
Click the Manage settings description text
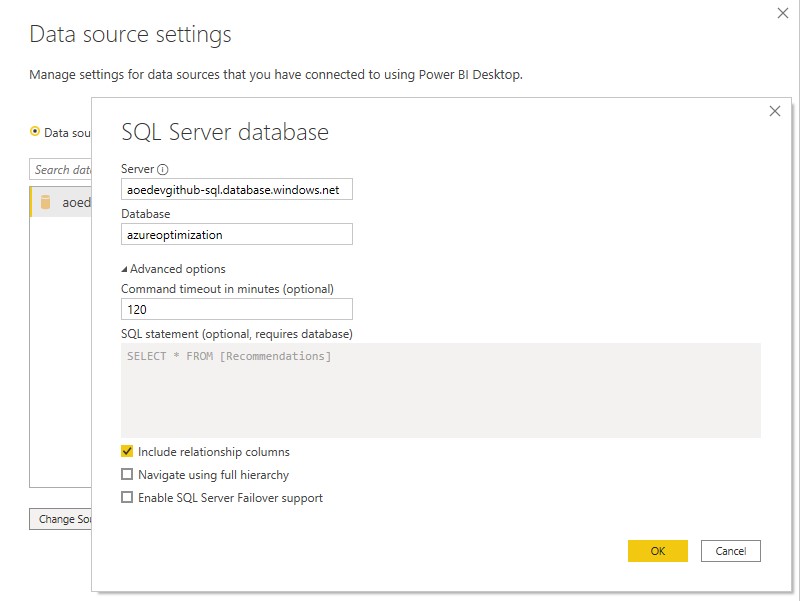[x=276, y=74]
